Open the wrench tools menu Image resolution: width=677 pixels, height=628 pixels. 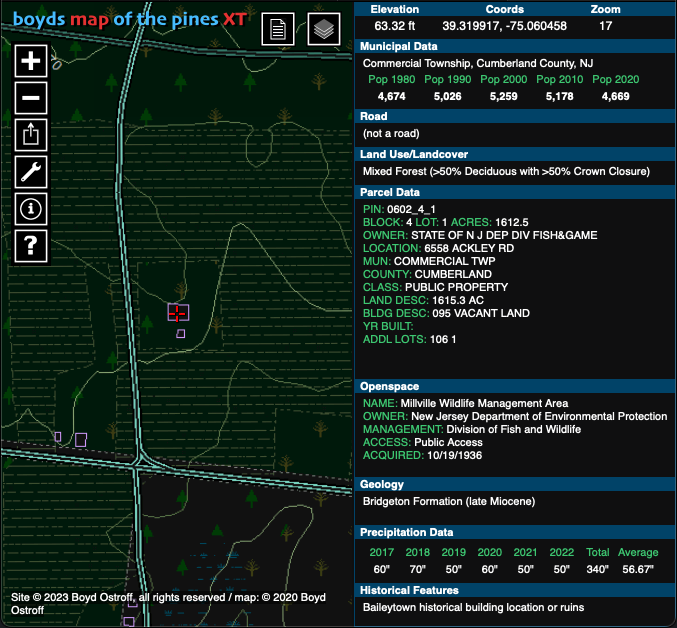[31, 171]
